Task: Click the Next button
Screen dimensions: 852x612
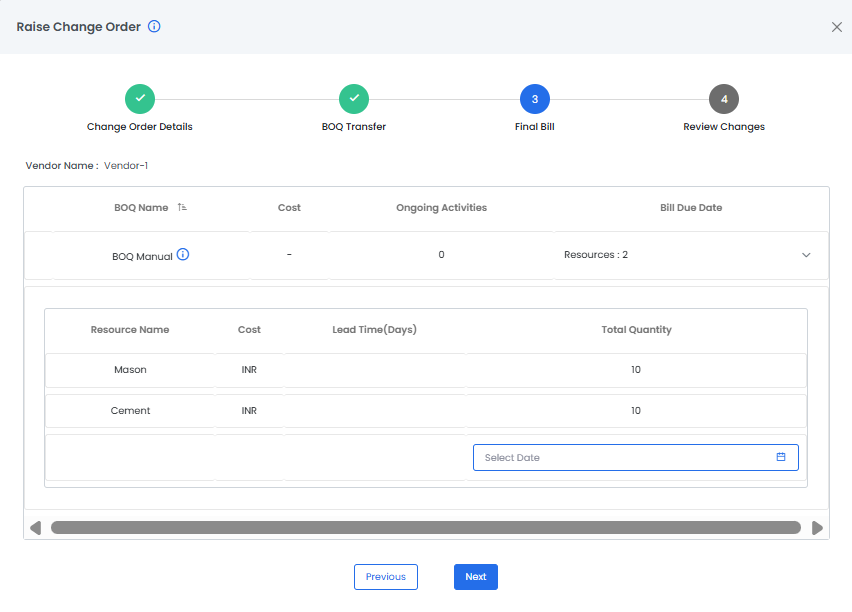Action: pyautogui.click(x=476, y=577)
